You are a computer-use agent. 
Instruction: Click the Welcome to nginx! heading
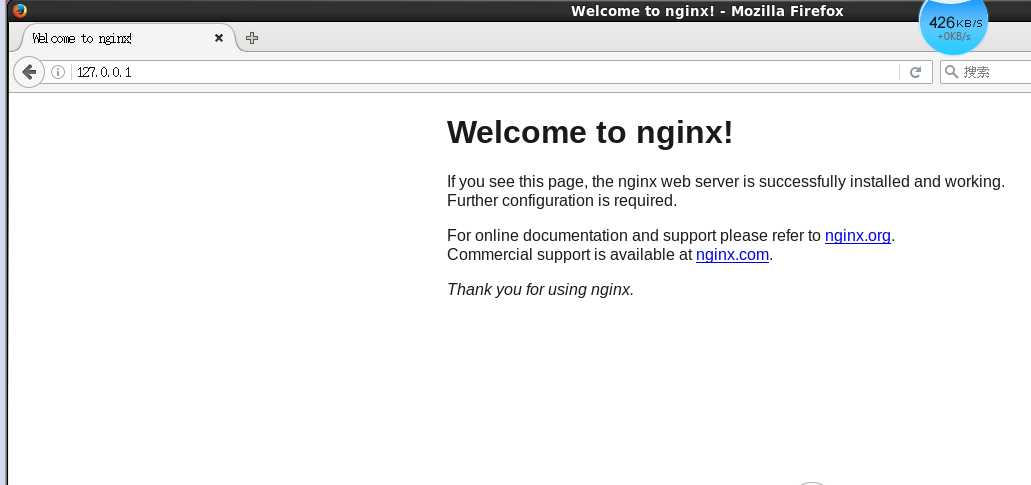point(590,132)
